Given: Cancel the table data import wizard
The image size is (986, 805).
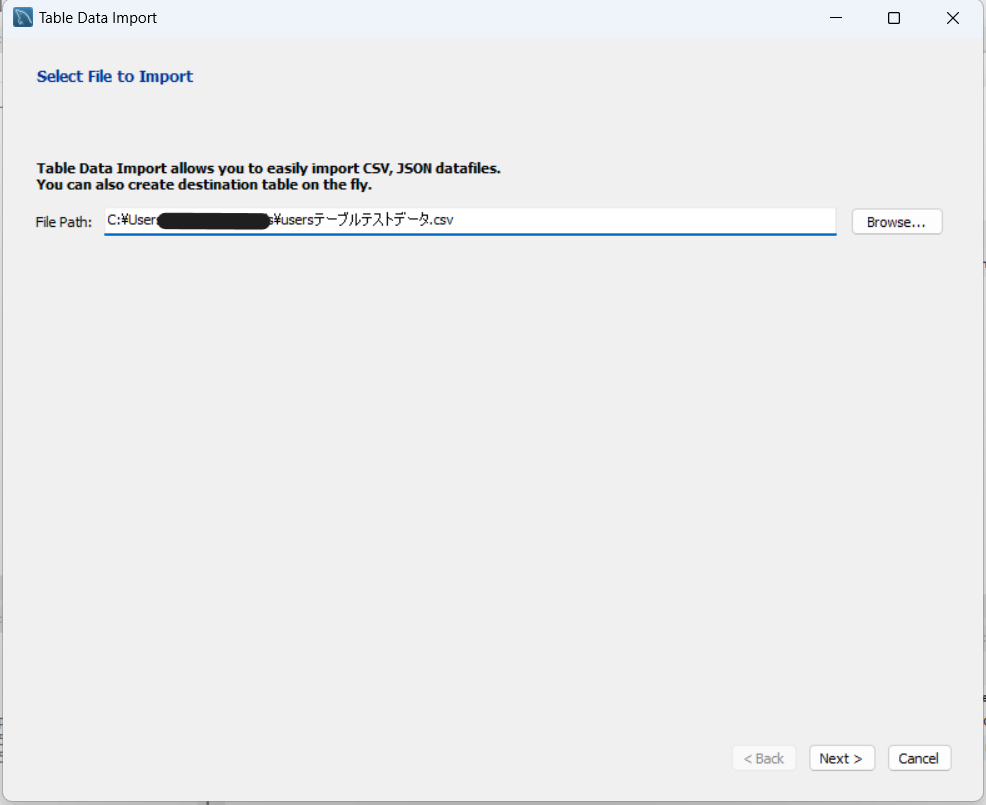Looking at the screenshot, I should click(x=918, y=758).
